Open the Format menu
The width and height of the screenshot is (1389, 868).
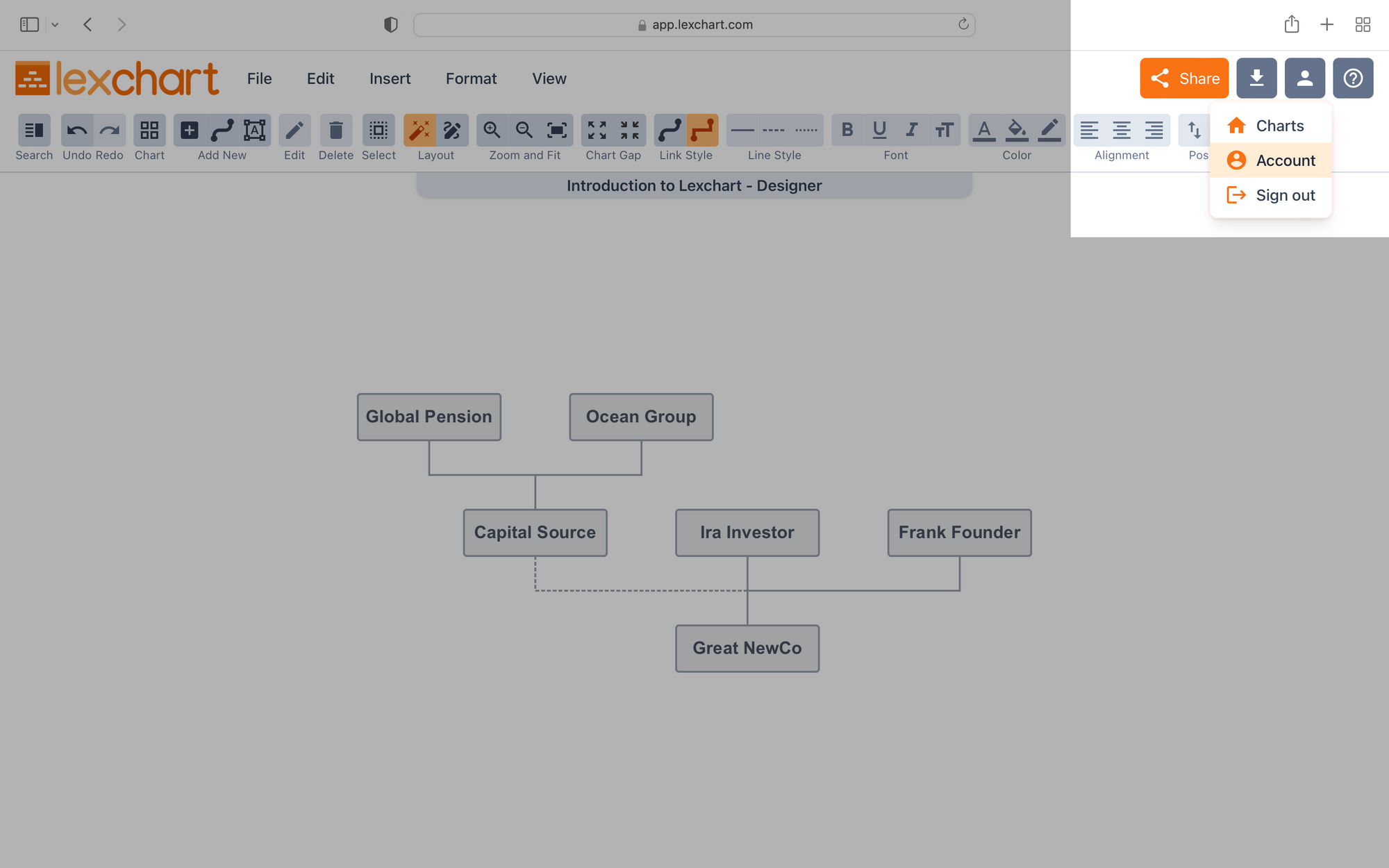click(471, 78)
